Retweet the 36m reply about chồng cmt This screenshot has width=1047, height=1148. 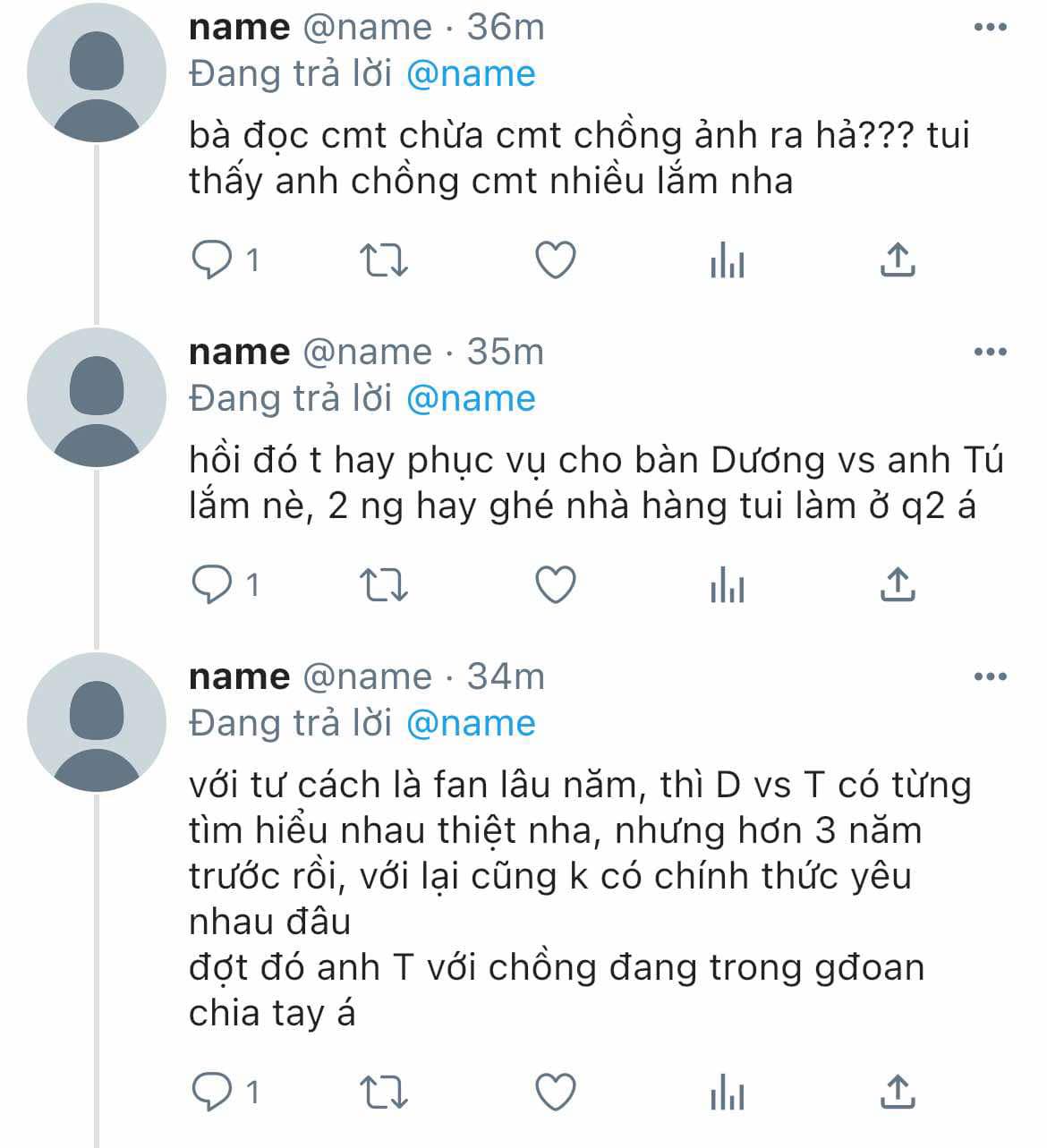(384, 260)
